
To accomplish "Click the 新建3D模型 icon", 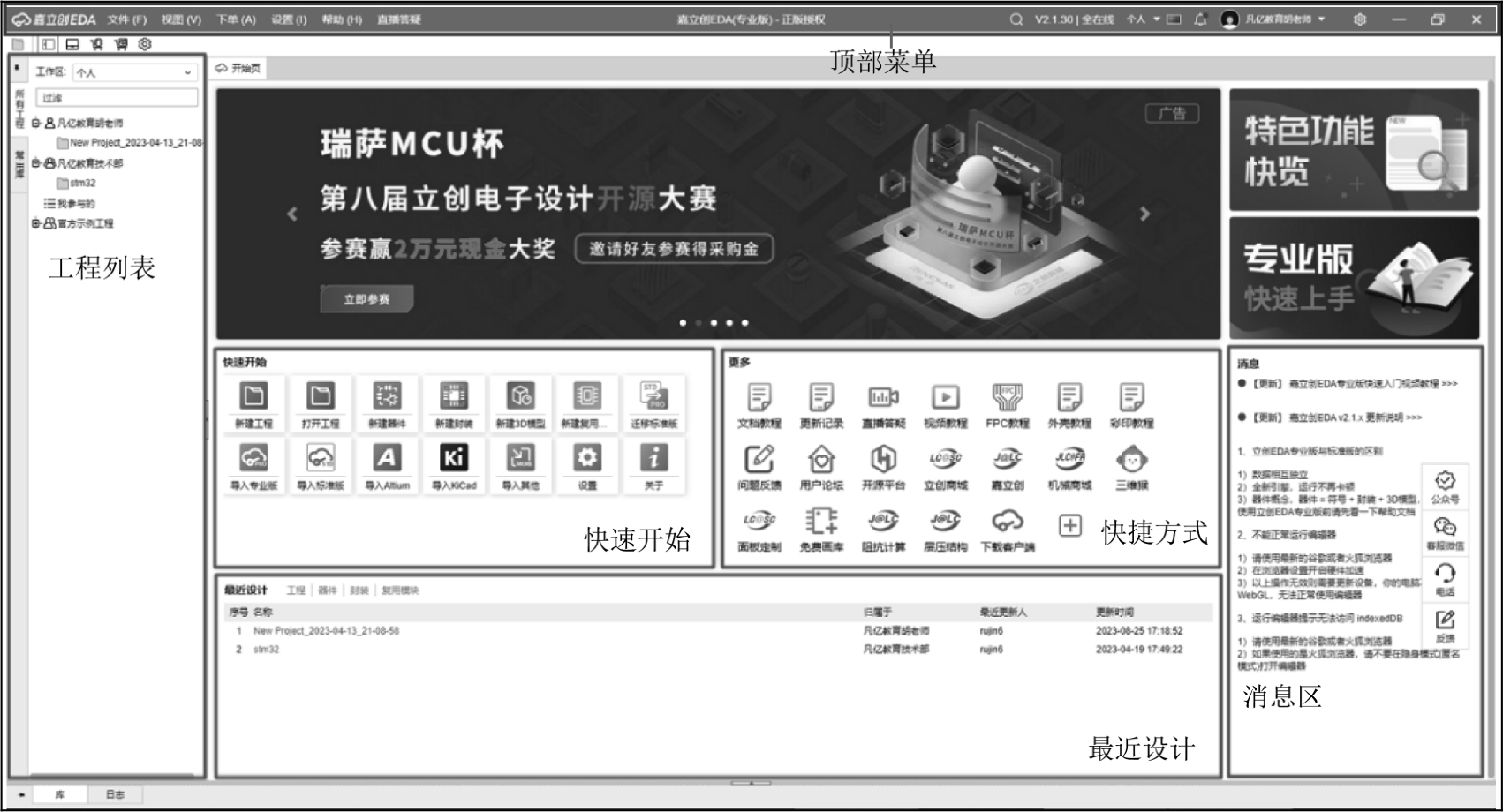I will pos(520,396).
